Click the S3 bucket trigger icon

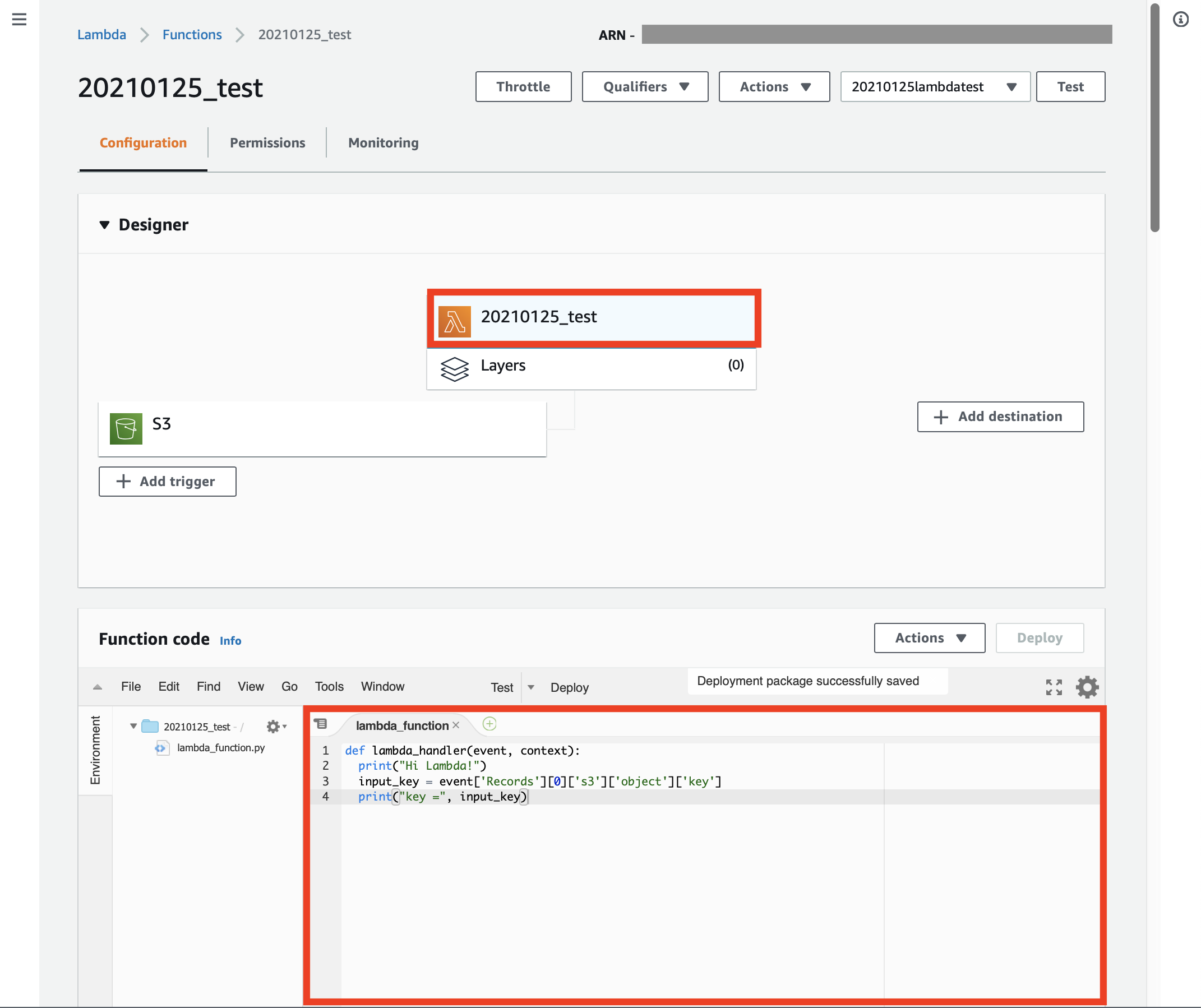tap(126, 429)
